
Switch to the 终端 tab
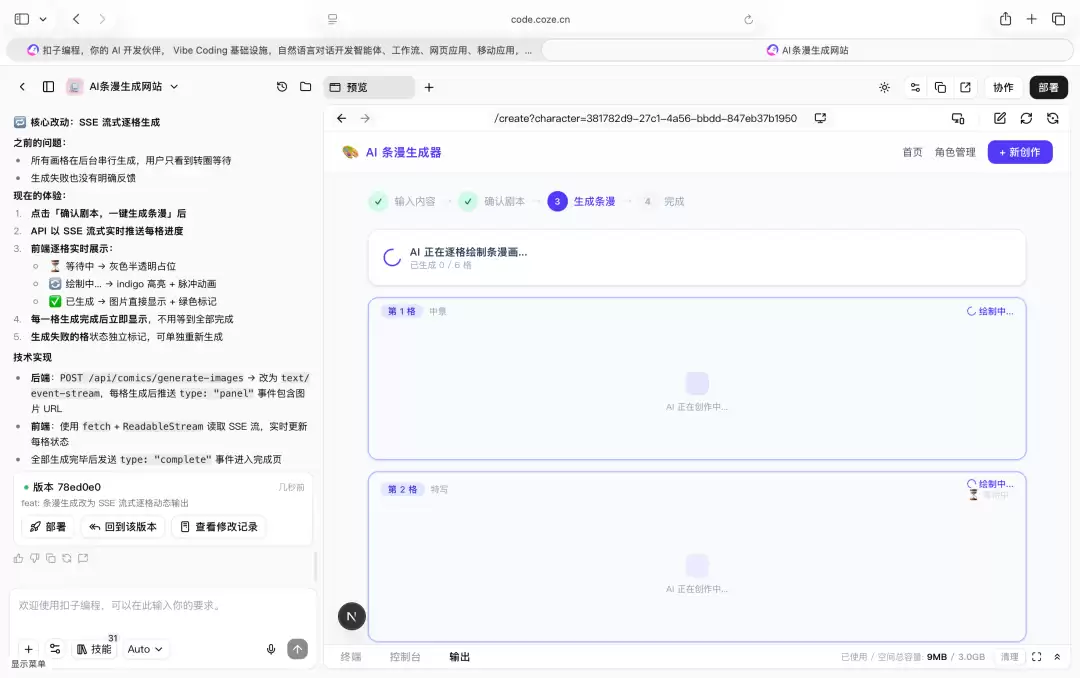pyautogui.click(x=351, y=657)
